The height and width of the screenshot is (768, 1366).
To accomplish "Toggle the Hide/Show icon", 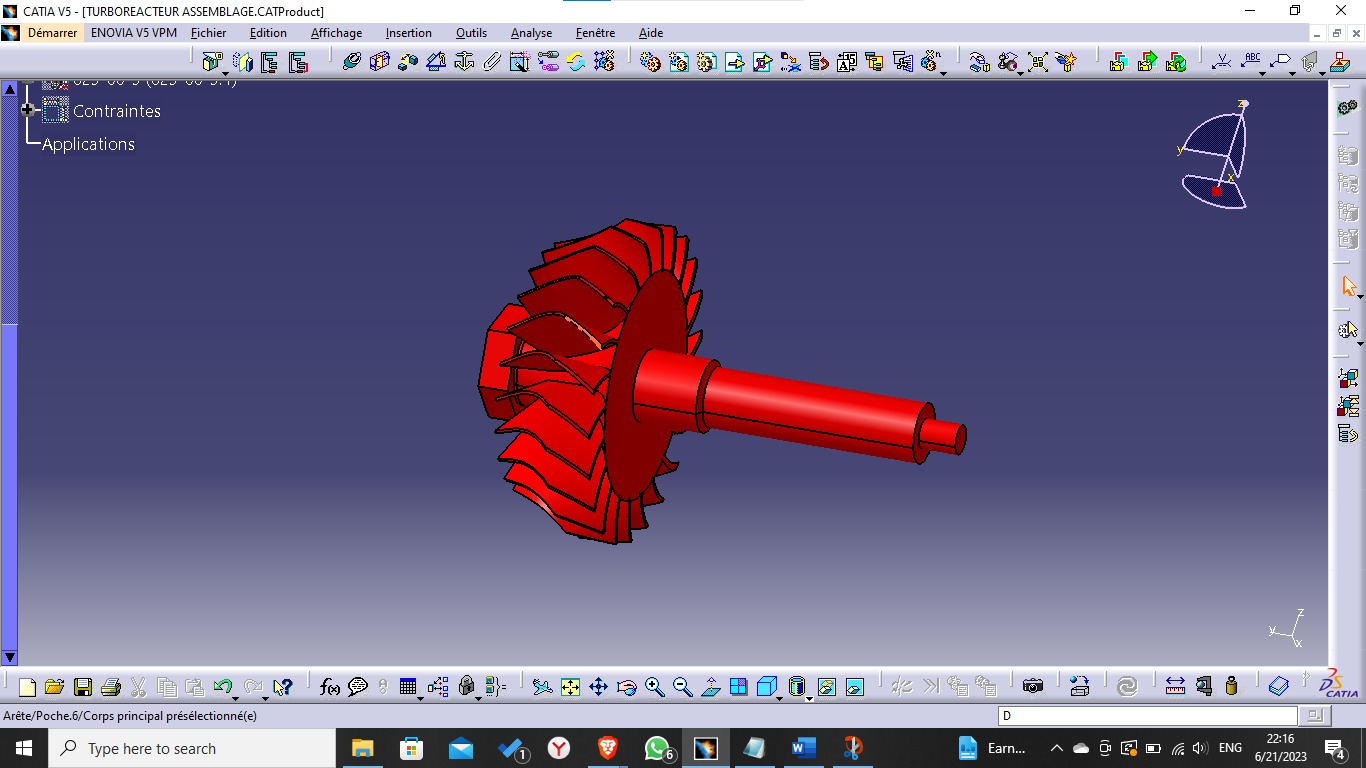I will pos(827,687).
